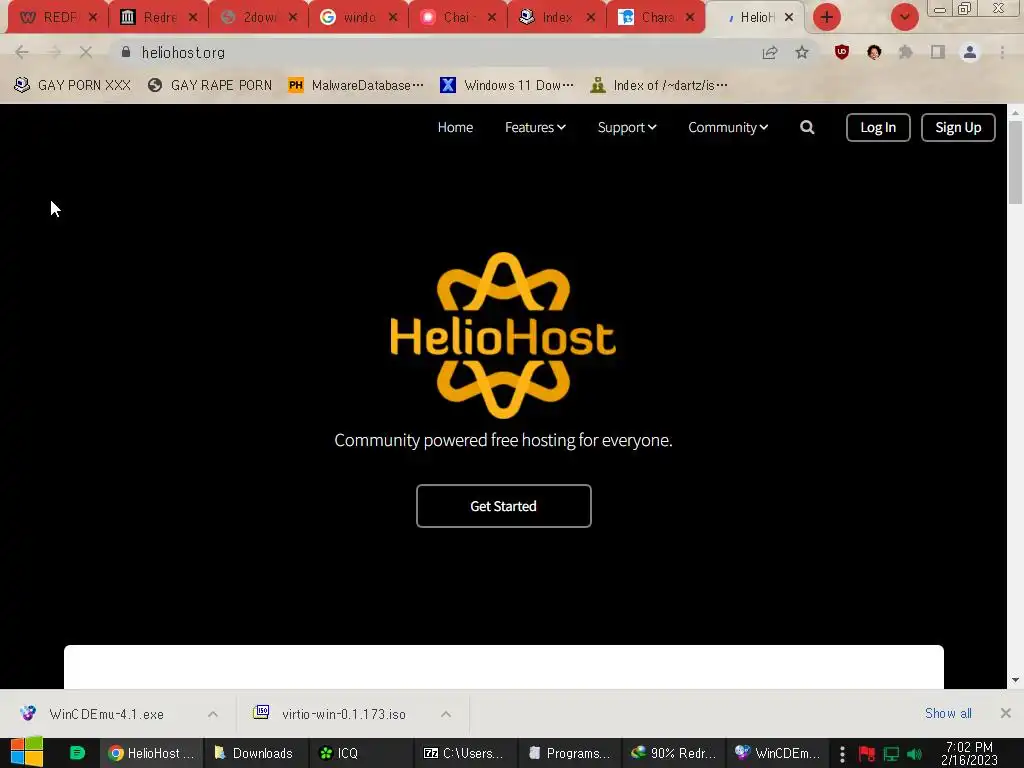Open Windows 11 Dow... bookmark
This screenshot has height=768, width=1024.
pos(507,85)
